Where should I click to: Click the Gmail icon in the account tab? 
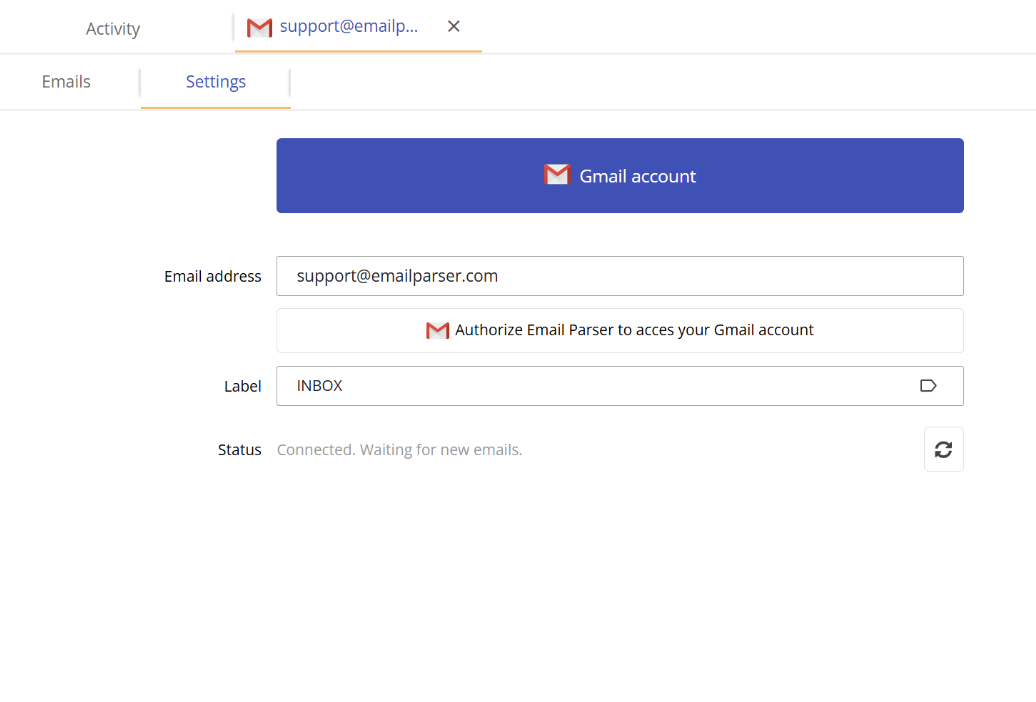[259, 26]
